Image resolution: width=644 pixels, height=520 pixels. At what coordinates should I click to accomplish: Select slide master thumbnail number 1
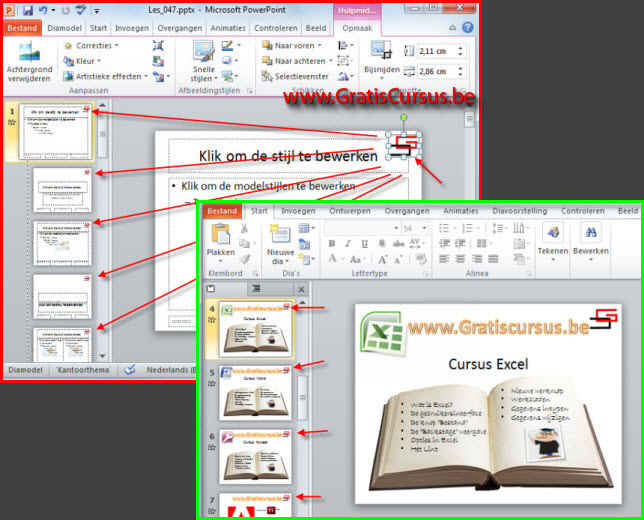pyautogui.click(x=56, y=132)
